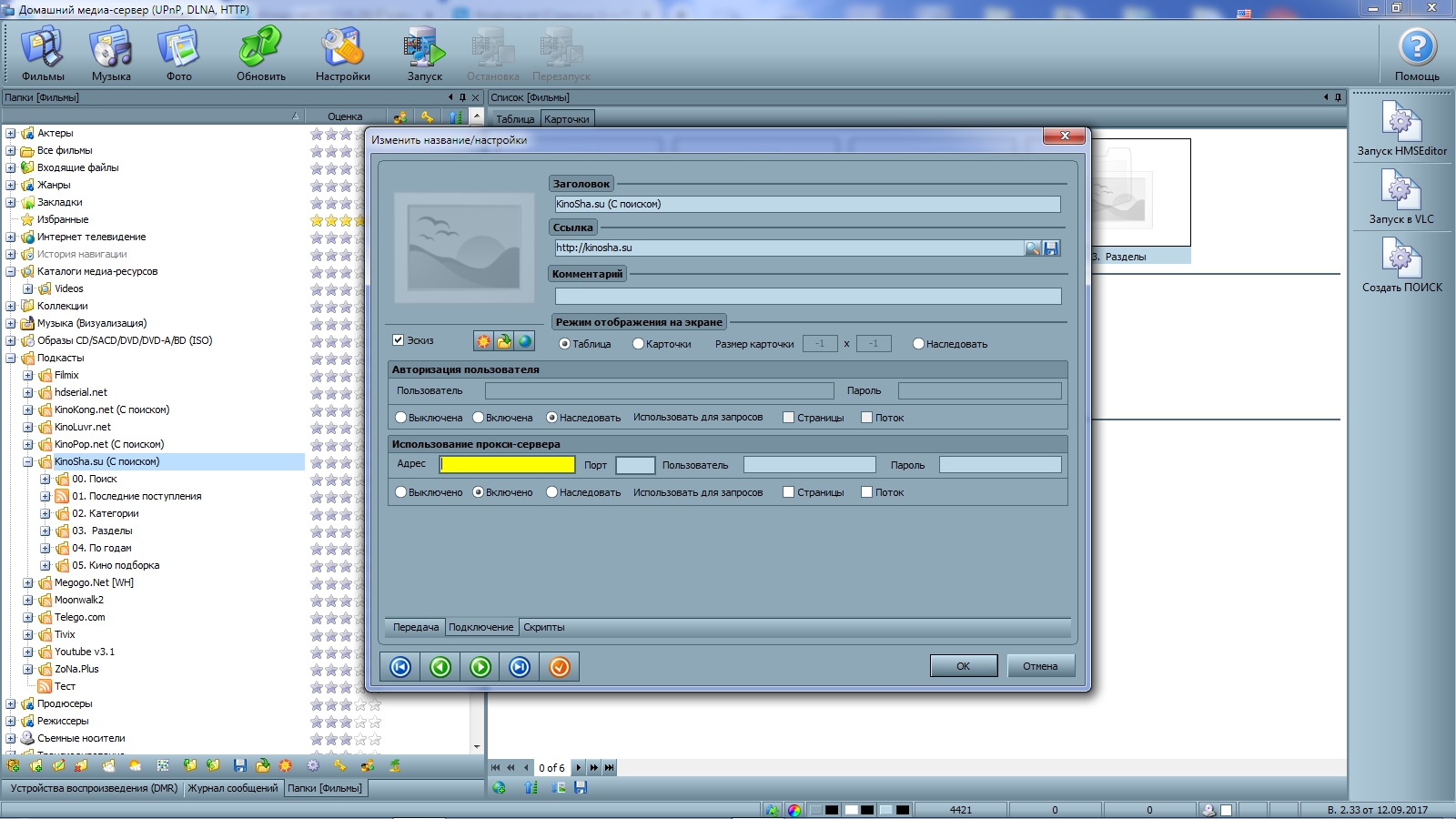This screenshot has height=819, width=1456.
Task: Click the Музыка toolbar icon
Action: [x=111, y=53]
